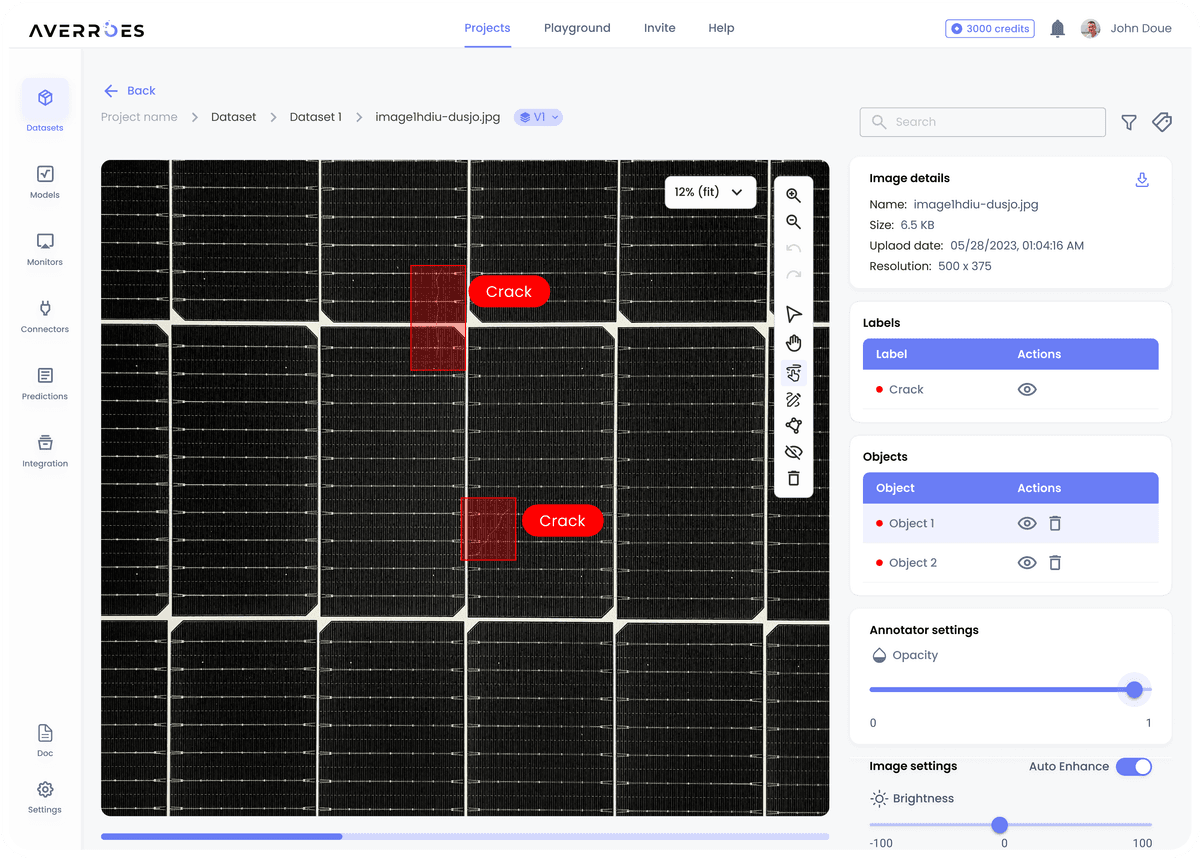The width and height of the screenshot is (1200, 858).
Task: Select the Pencil drawing tool
Action: click(793, 399)
